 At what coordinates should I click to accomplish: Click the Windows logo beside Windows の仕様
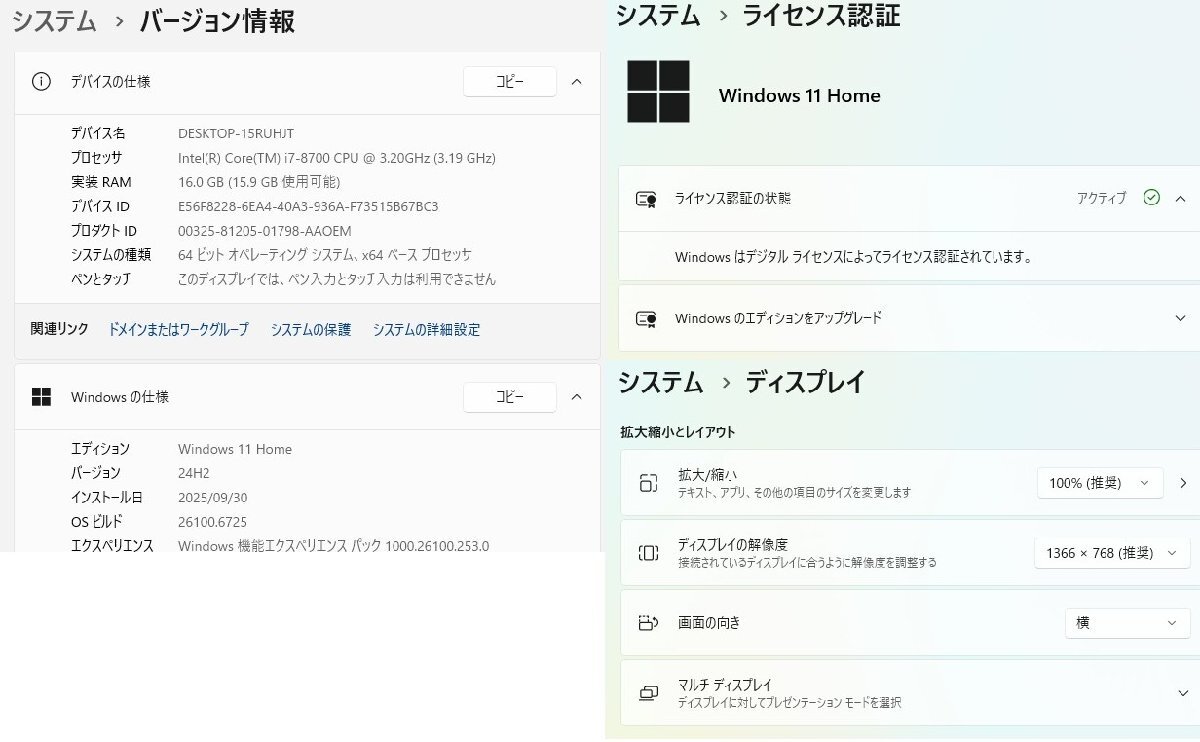tap(41, 397)
